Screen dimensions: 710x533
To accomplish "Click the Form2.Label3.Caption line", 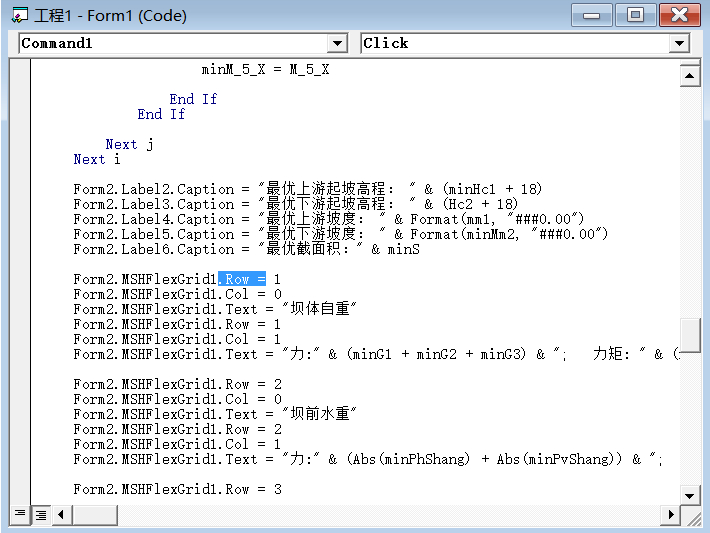I will click(296, 204).
